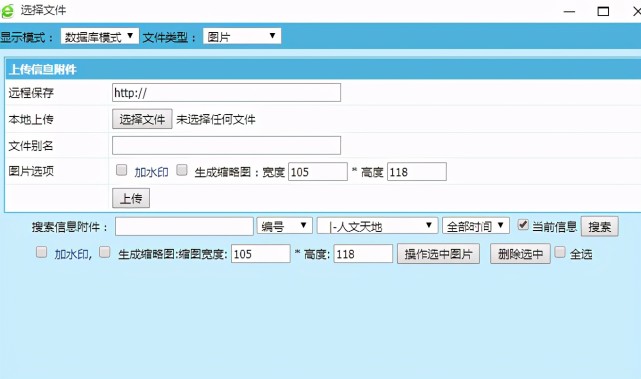The image size is (641, 379).
Task: Open the 文件类型 dropdown showing 图片
Action: [242, 36]
